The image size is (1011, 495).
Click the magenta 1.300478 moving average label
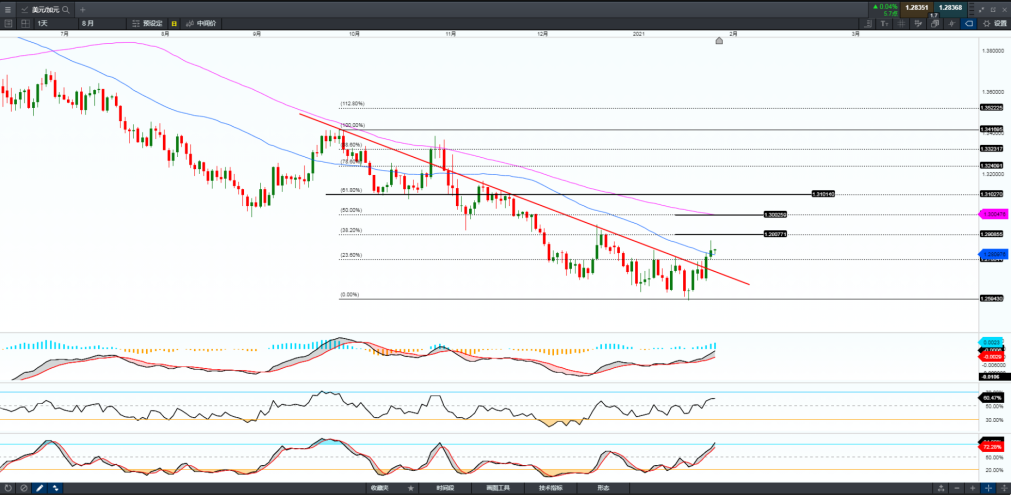pyautogui.click(x=993, y=213)
